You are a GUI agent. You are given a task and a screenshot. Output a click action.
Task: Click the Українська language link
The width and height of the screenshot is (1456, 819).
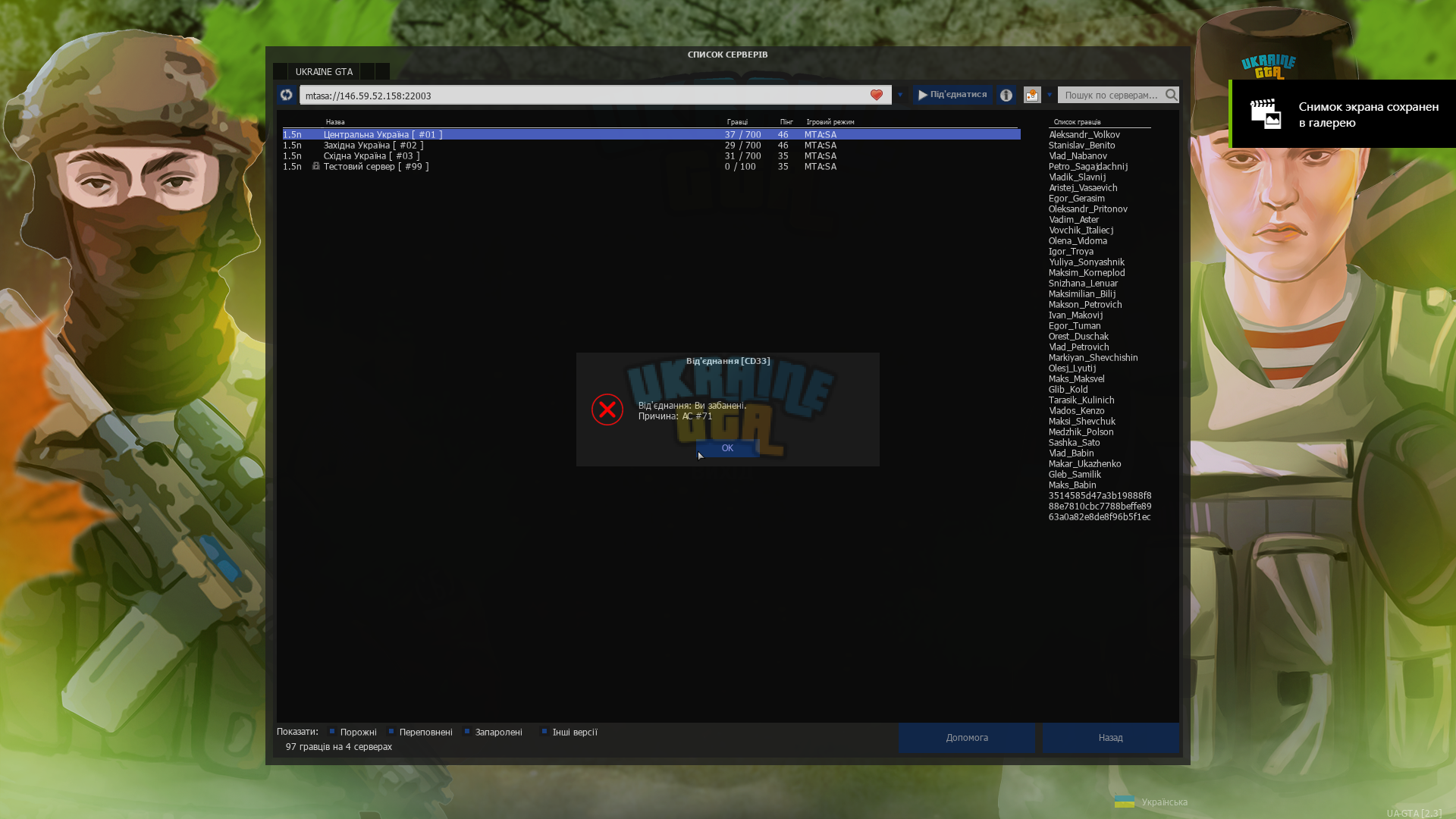[1164, 802]
